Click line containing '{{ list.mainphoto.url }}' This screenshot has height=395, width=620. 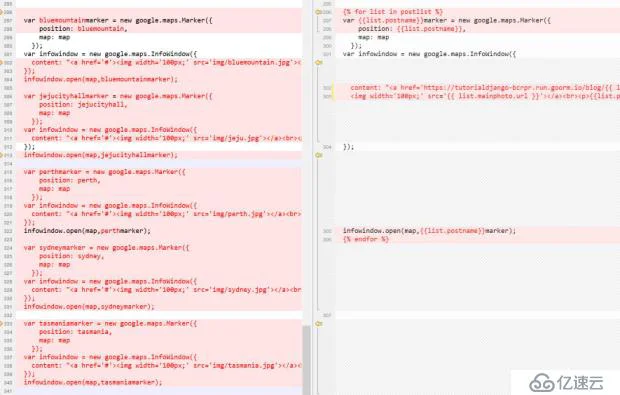(x=485, y=96)
